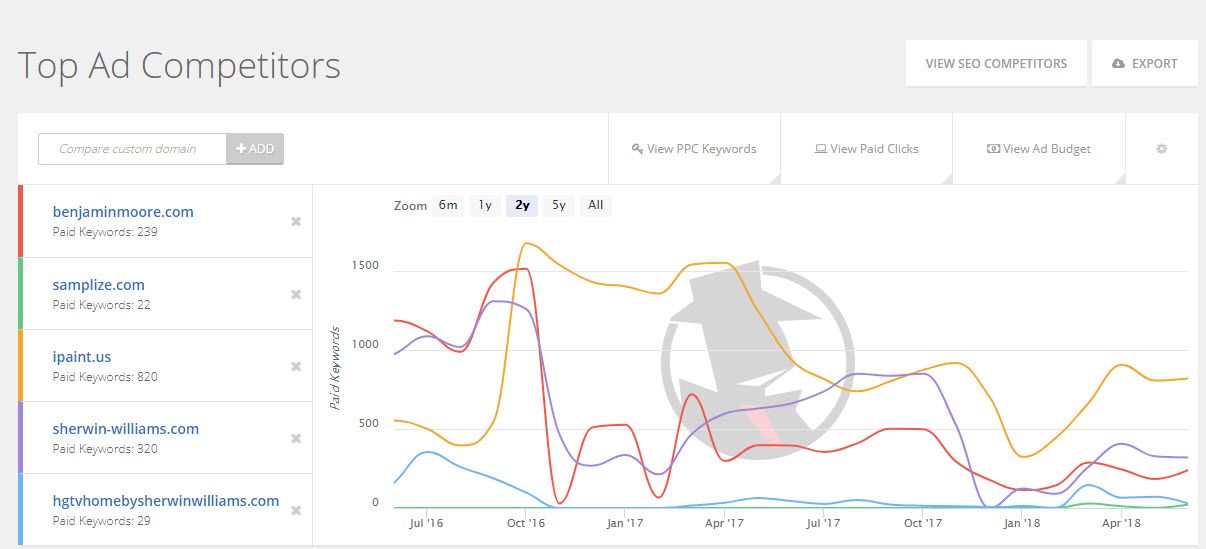
Task: Remove hgtvhomebysherwinwilliams.com with its X icon
Action: coord(296,510)
